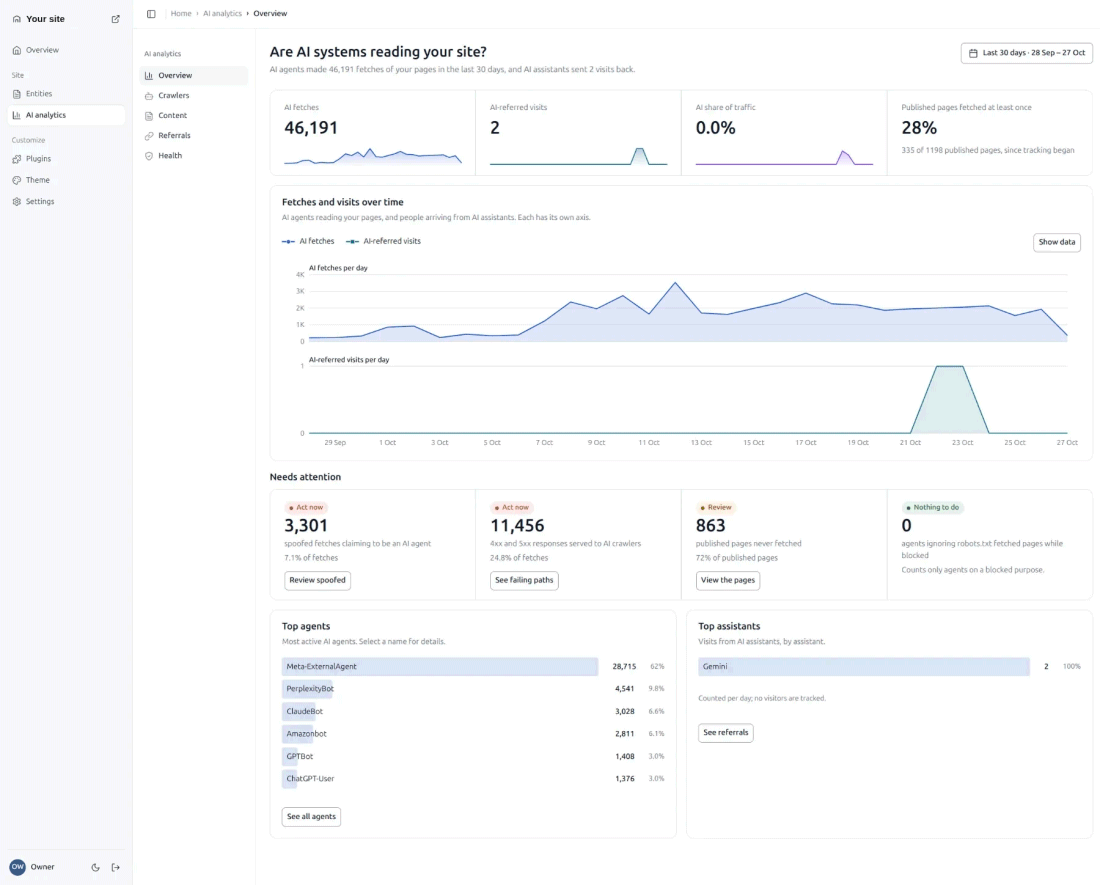
Task: Toggle AI-referred visits legend series
Action: pyautogui.click(x=383, y=241)
